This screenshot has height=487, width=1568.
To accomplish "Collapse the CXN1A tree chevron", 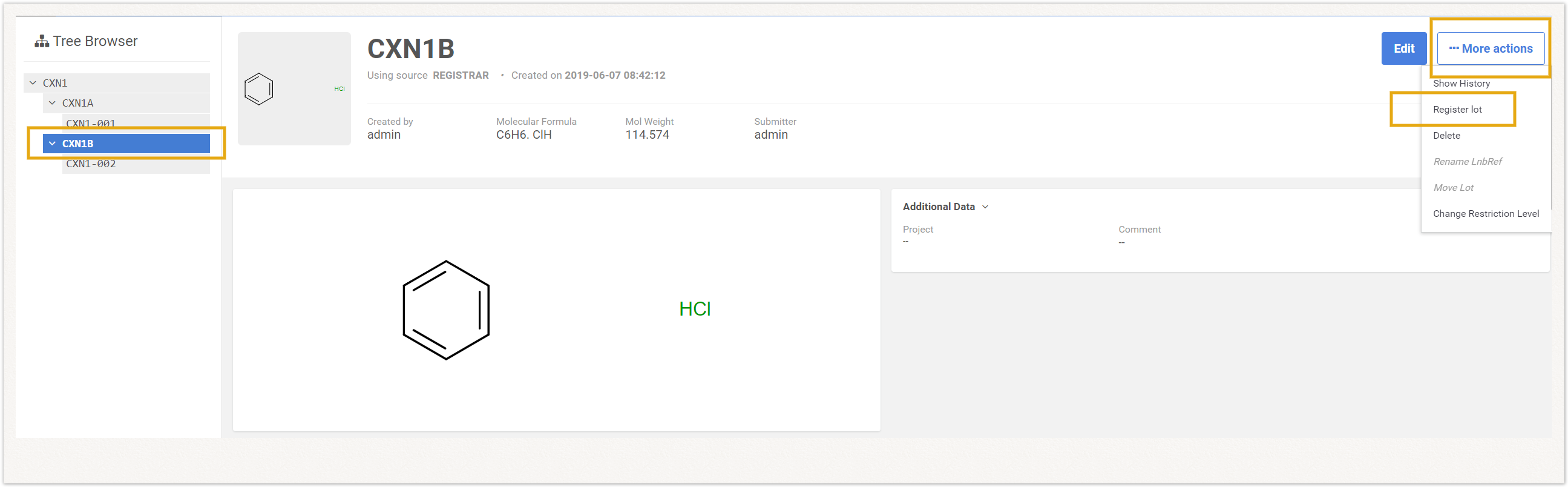I will [53, 103].
